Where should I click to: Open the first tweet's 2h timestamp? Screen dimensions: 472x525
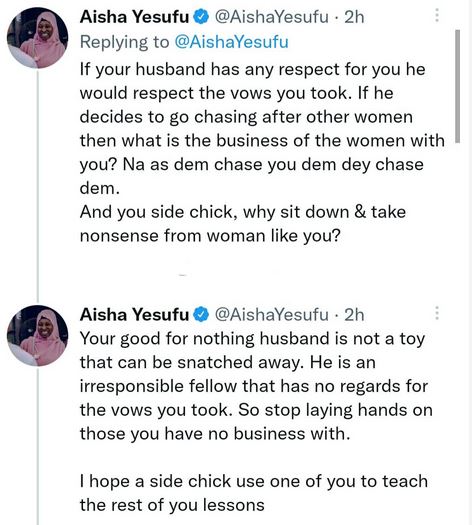click(354, 17)
